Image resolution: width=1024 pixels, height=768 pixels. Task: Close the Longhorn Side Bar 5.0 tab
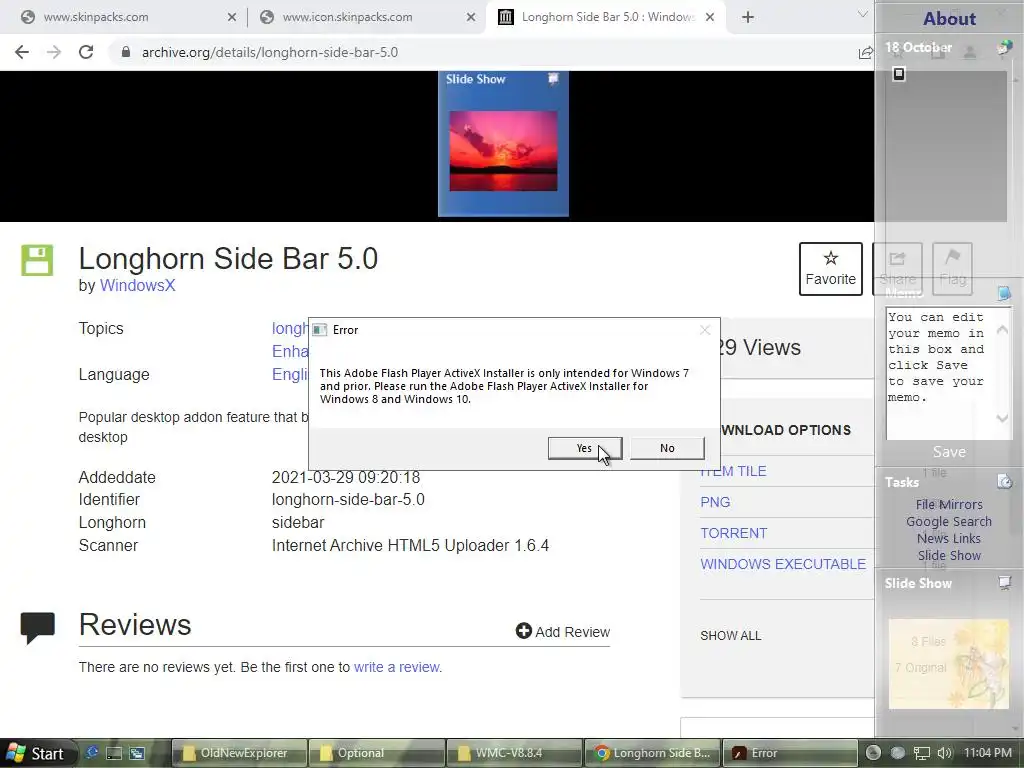(x=710, y=18)
